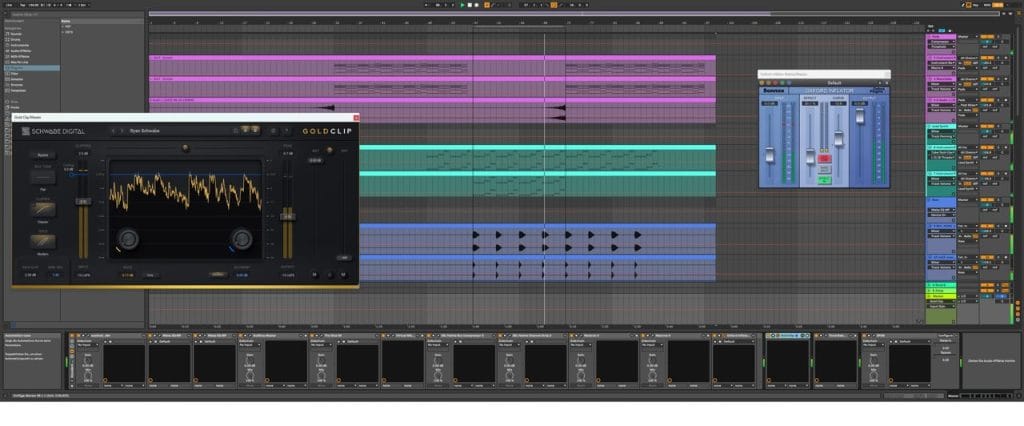Toggle the orange Loop switch in the control bar

point(554,5)
